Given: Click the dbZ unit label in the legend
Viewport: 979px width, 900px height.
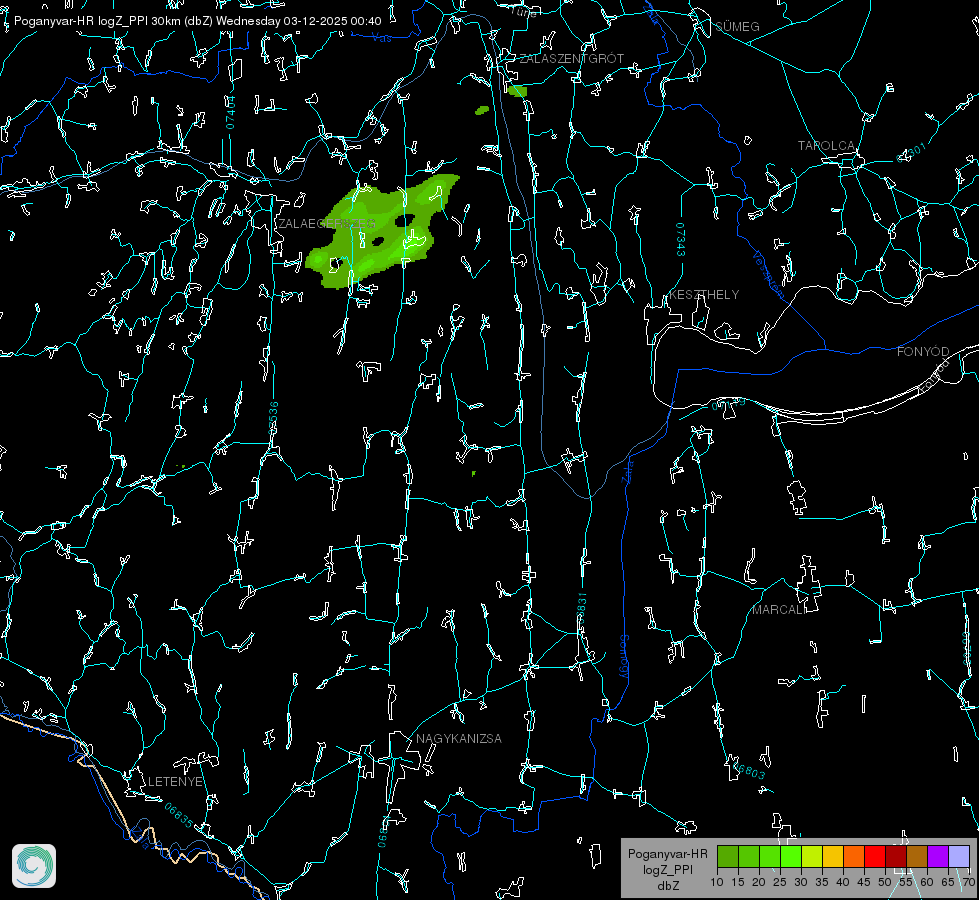Looking at the screenshot, I should pyautogui.click(x=667, y=885).
